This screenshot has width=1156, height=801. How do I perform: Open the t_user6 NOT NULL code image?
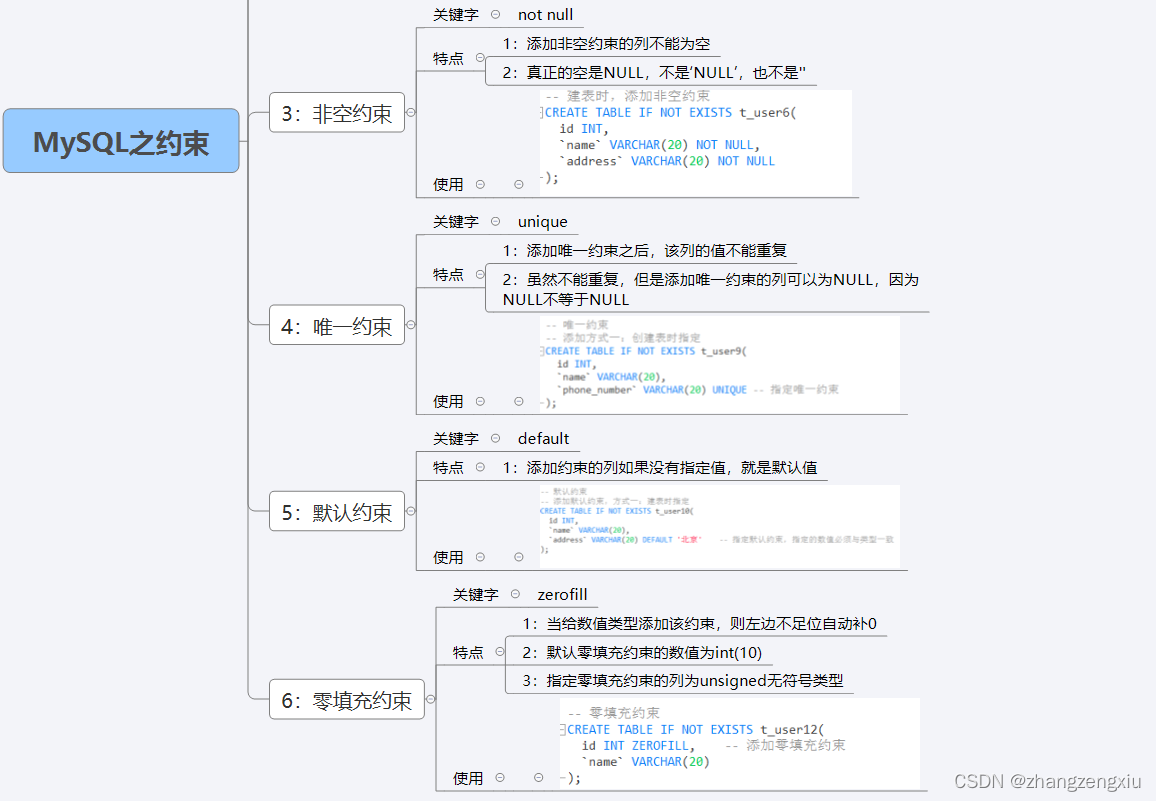click(x=696, y=142)
